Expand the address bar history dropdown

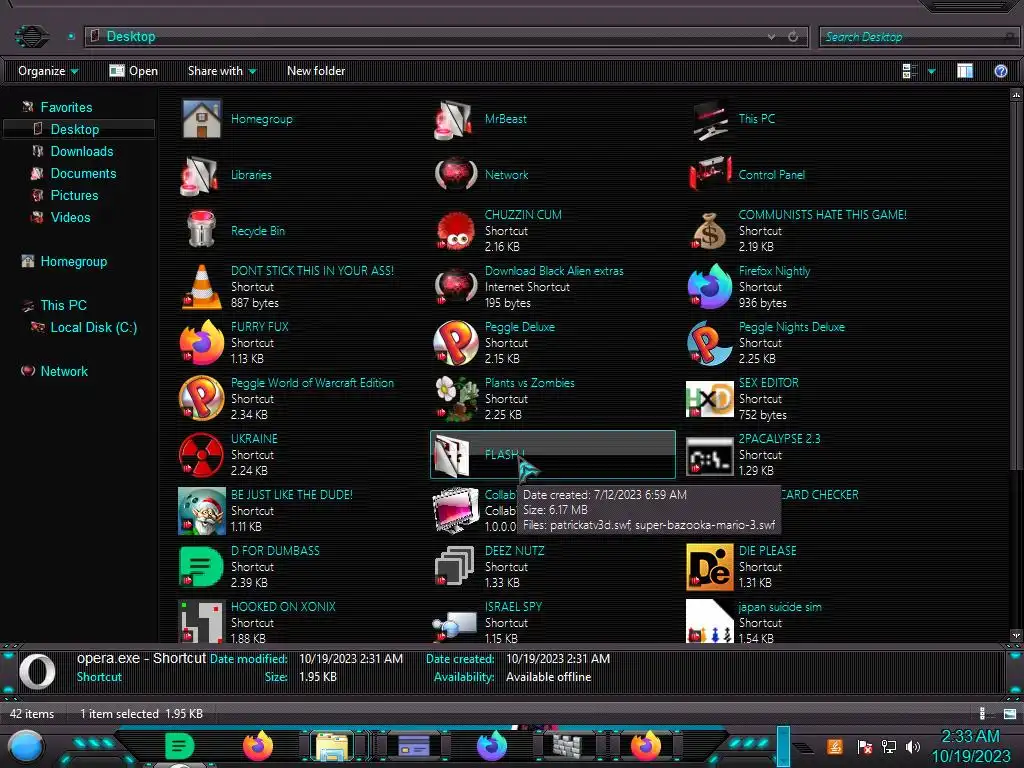pyautogui.click(x=771, y=37)
